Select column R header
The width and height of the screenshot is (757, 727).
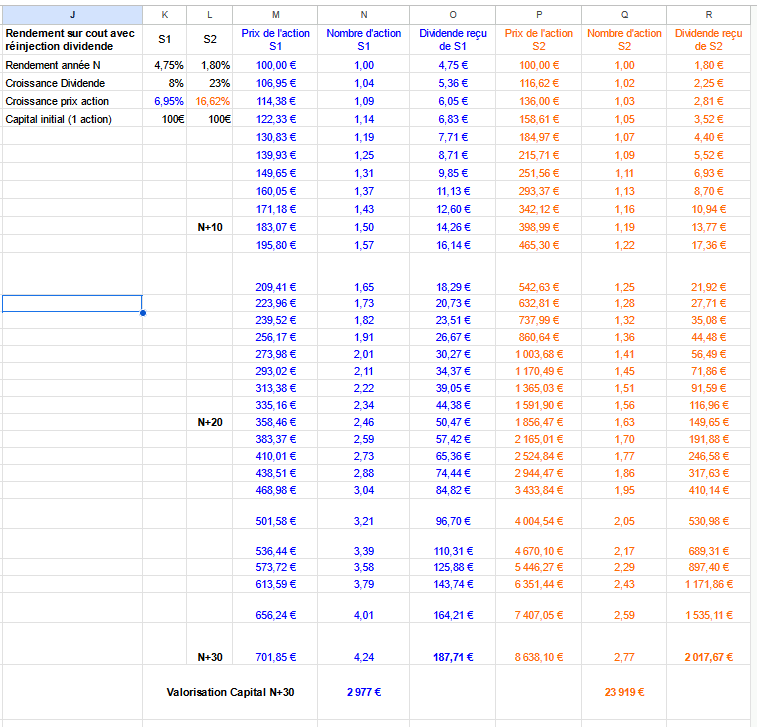click(x=709, y=15)
